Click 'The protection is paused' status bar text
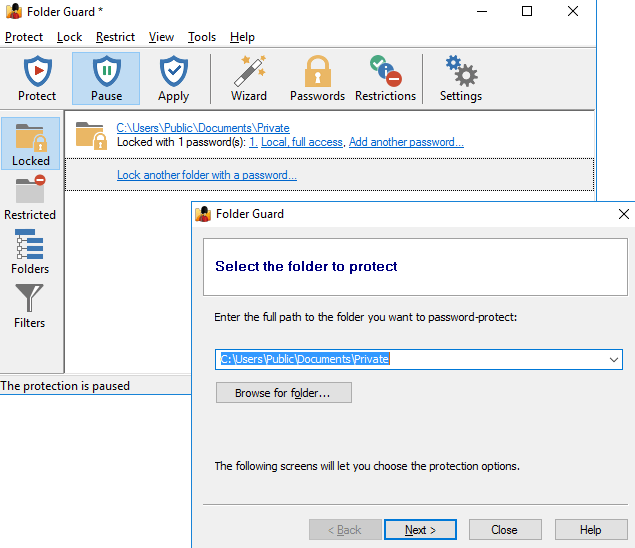 pos(65,386)
